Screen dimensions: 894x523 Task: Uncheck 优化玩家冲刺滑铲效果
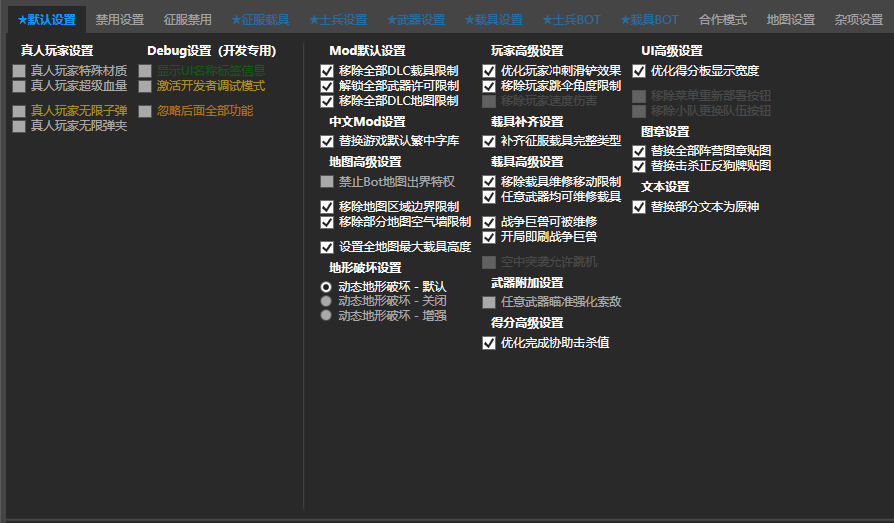(x=489, y=71)
